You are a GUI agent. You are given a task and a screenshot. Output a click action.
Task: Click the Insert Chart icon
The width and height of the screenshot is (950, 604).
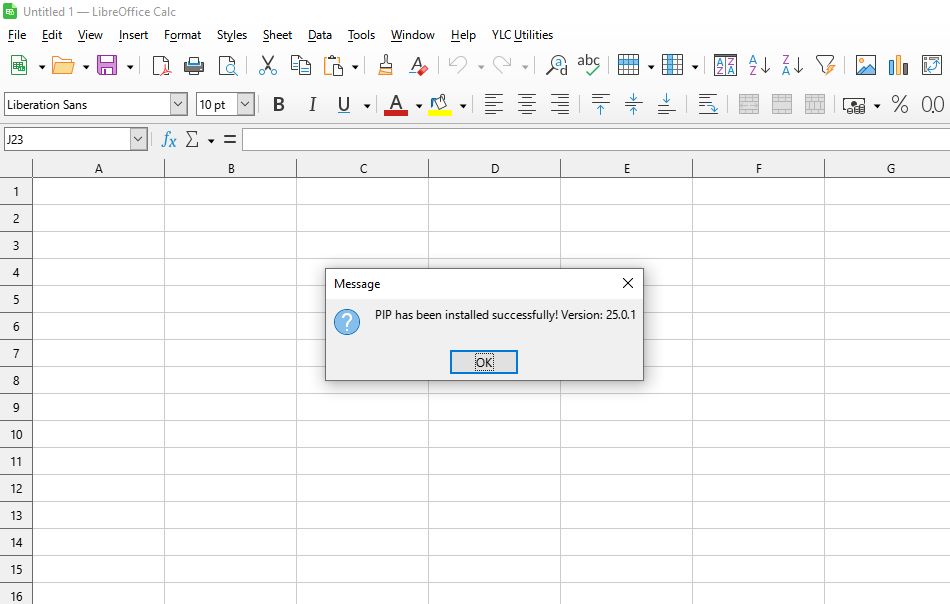click(898, 66)
